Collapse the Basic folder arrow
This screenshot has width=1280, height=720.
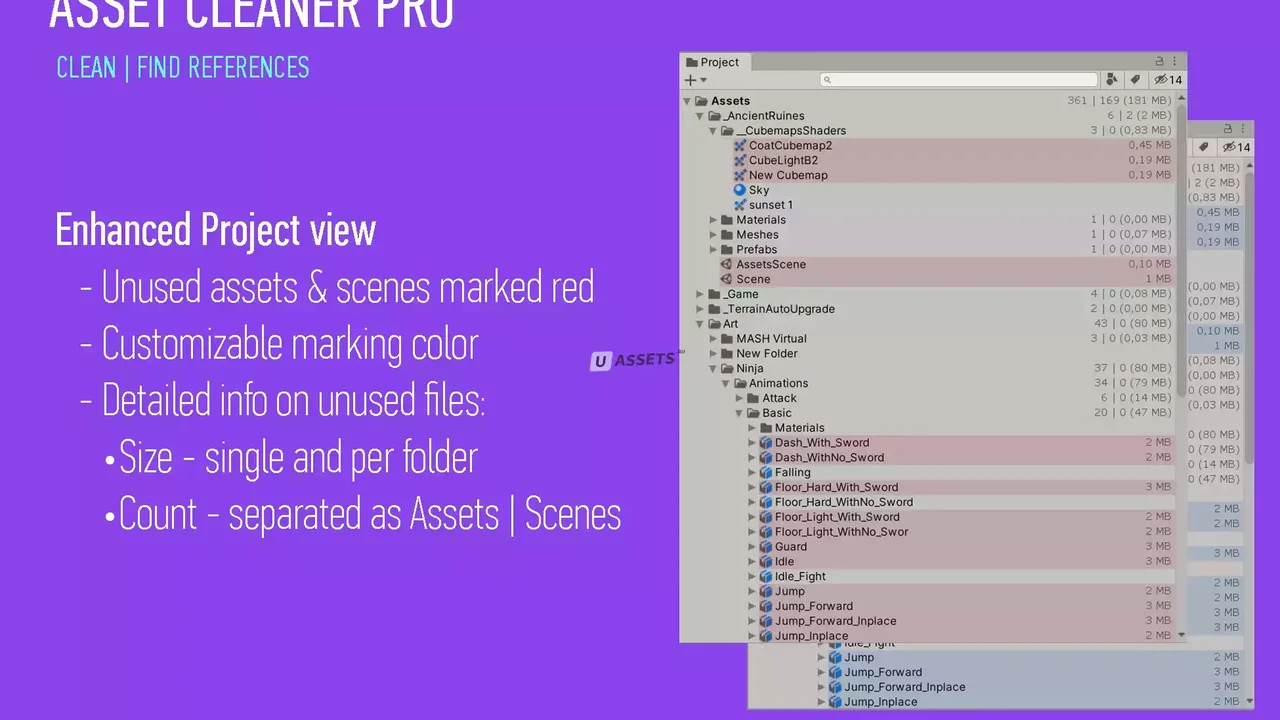coord(740,413)
